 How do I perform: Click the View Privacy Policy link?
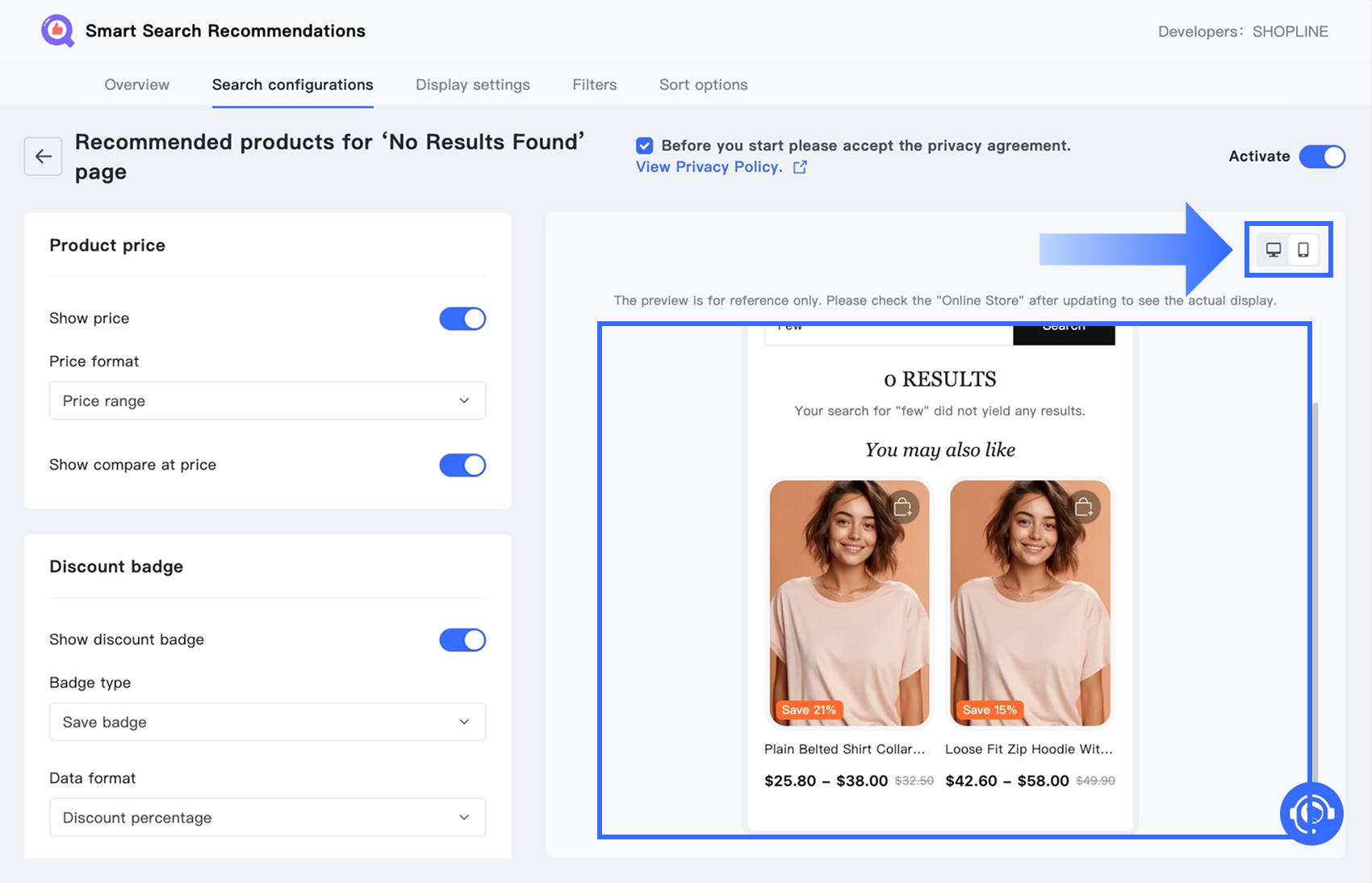(x=709, y=167)
